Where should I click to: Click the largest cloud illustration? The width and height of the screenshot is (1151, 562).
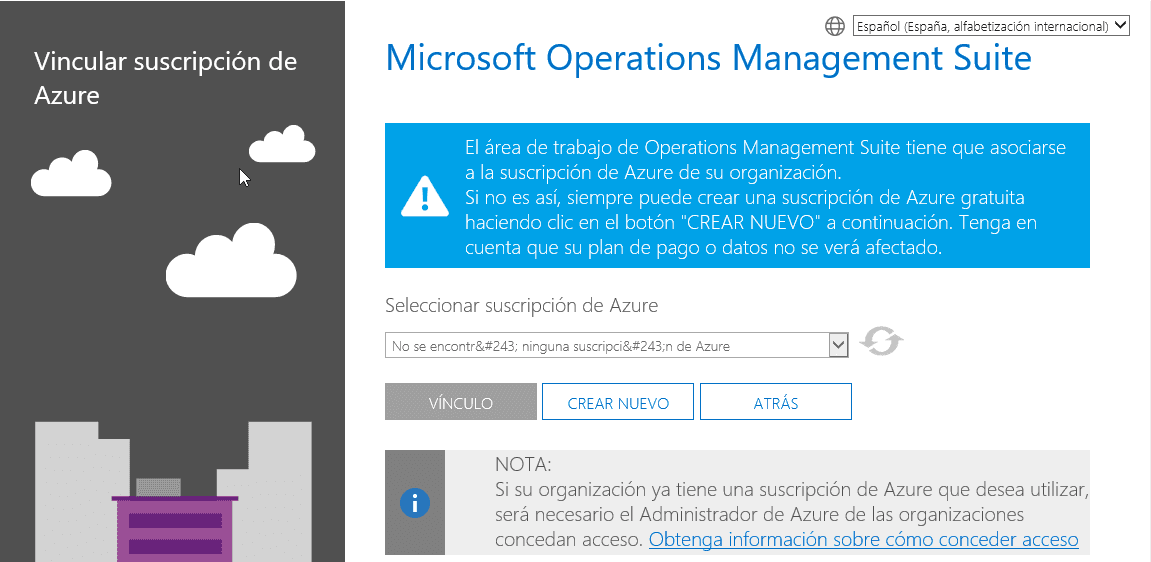(x=231, y=262)
